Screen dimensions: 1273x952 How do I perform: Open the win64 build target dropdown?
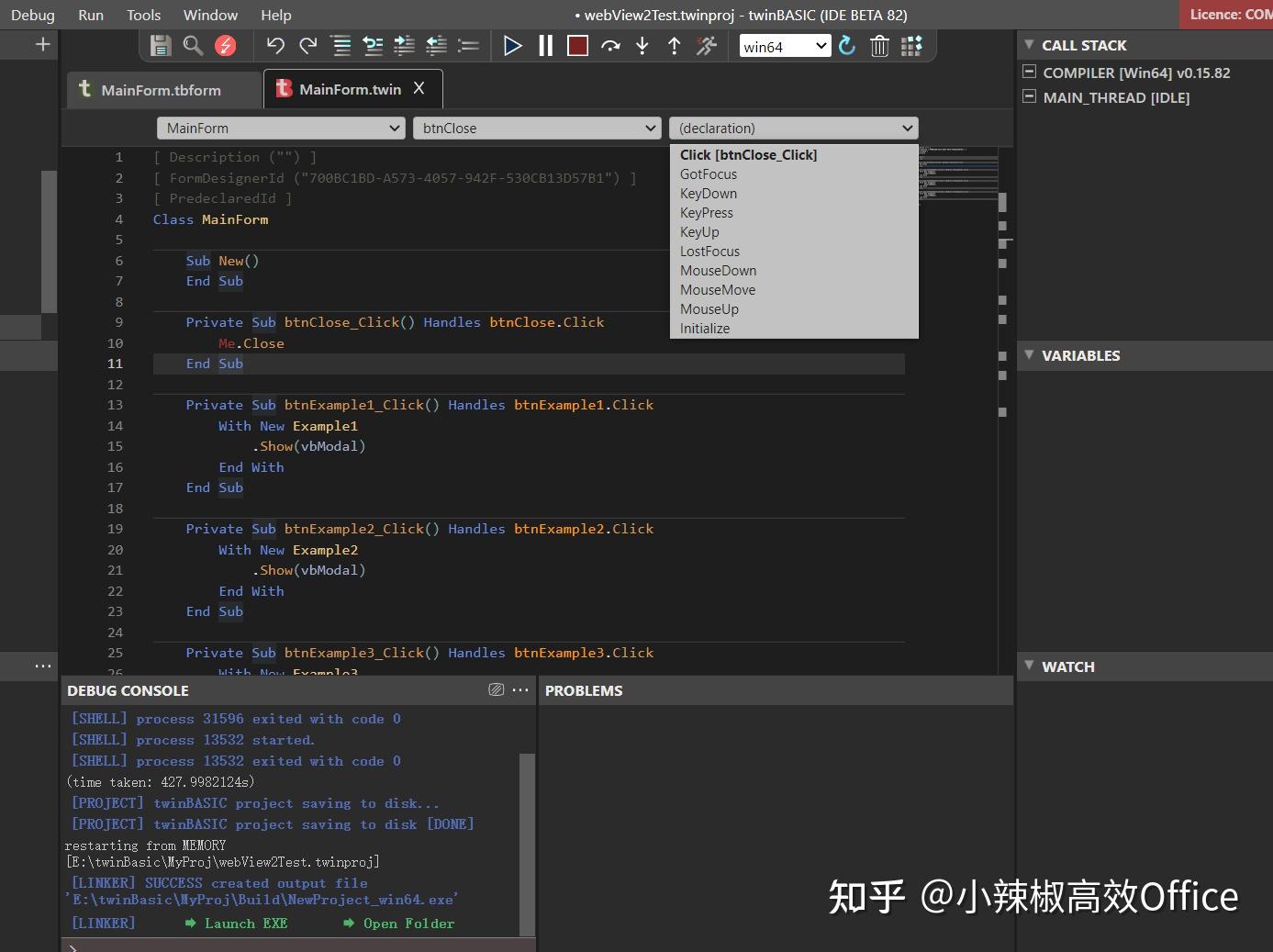(785, 46)
